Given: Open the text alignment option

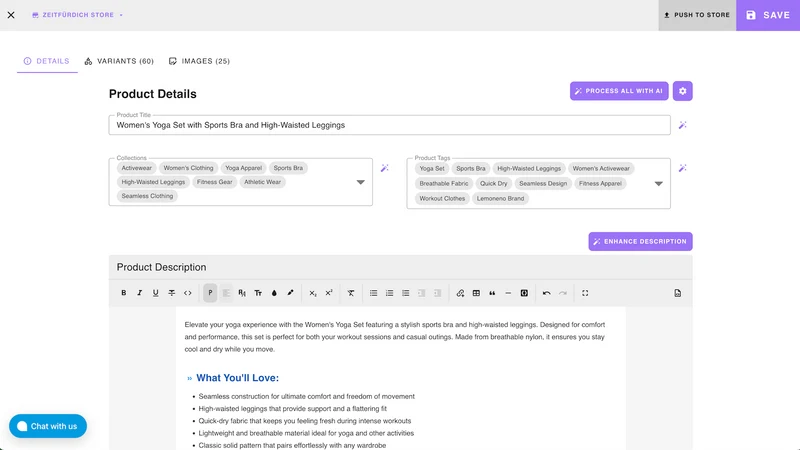Looking at the screenshot, I should point(226,293).
